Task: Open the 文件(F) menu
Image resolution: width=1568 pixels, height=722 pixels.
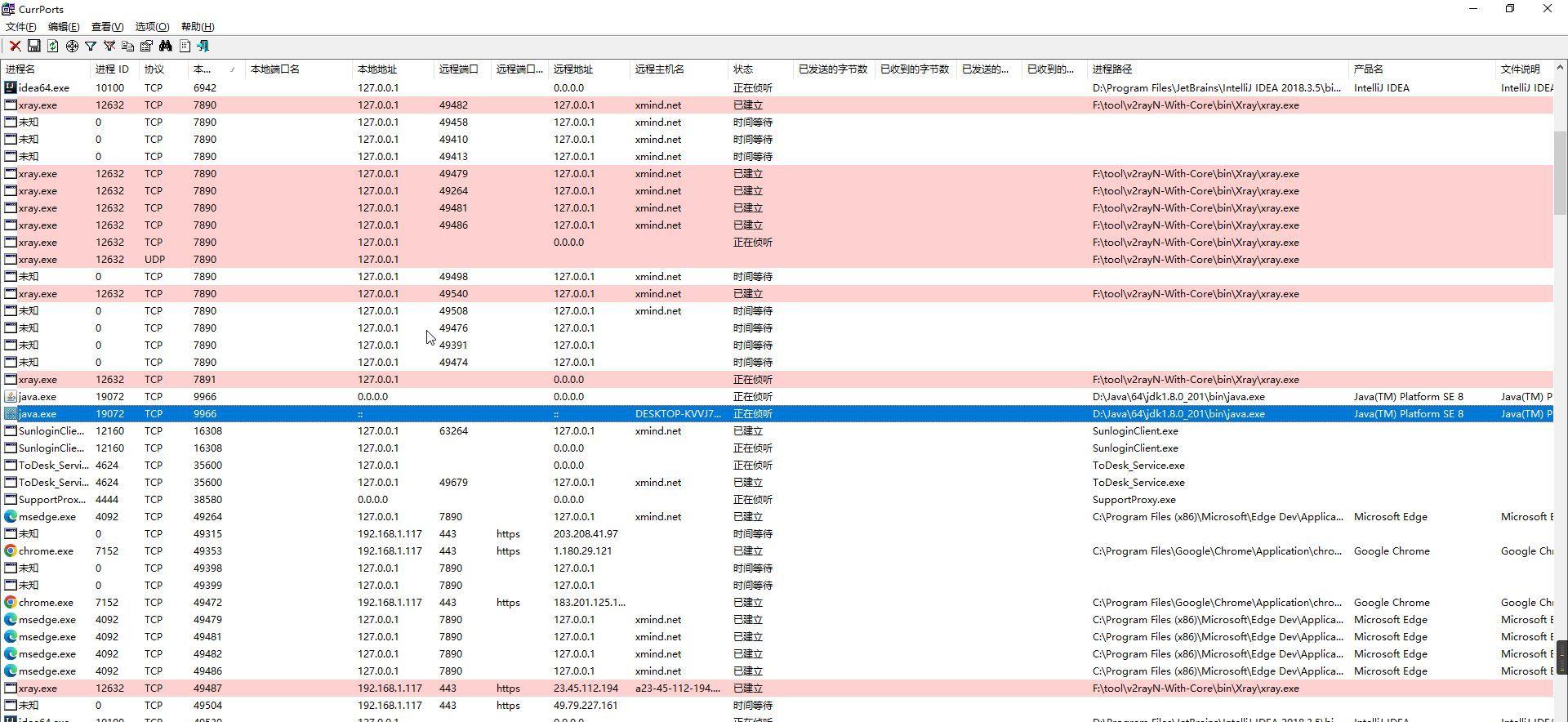Action: click(20, 27)
